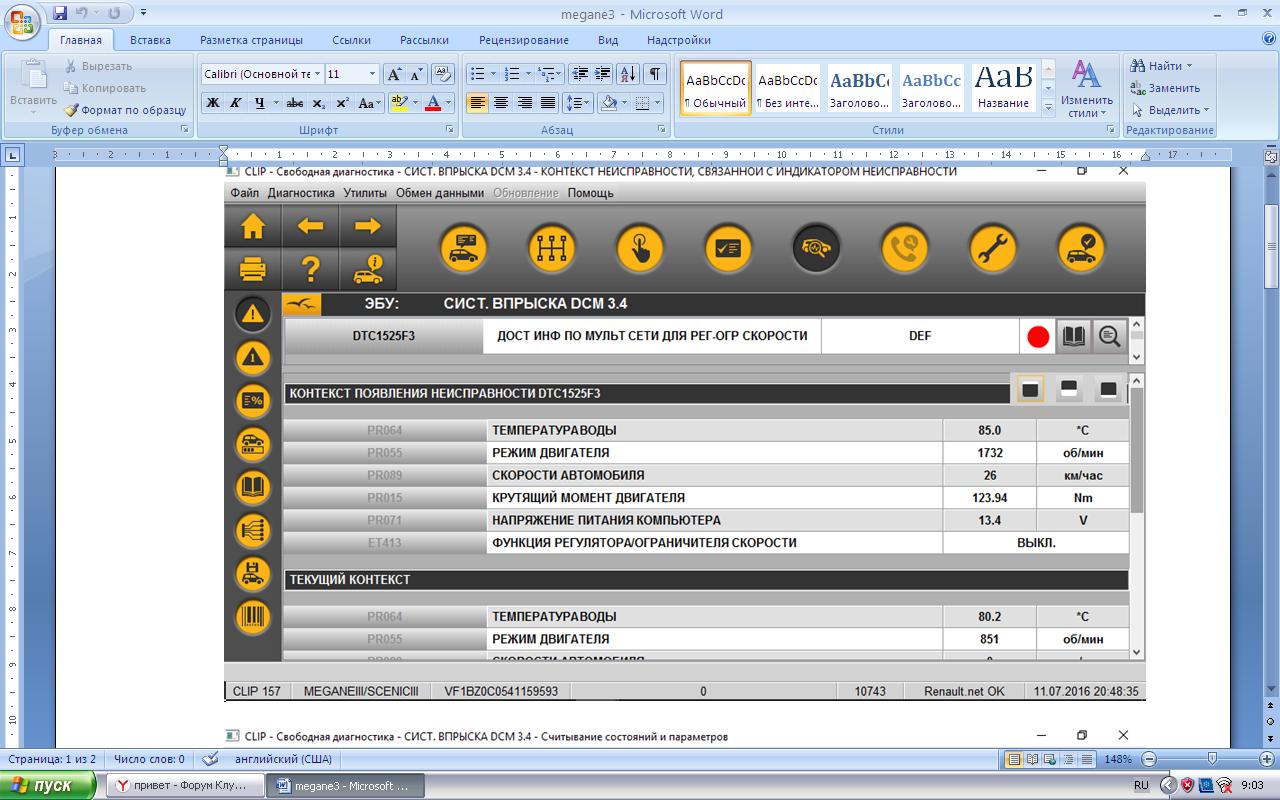Open Quick Access toolbar customization arrow
Viewport: 1280px width, 800px height.
144,13
